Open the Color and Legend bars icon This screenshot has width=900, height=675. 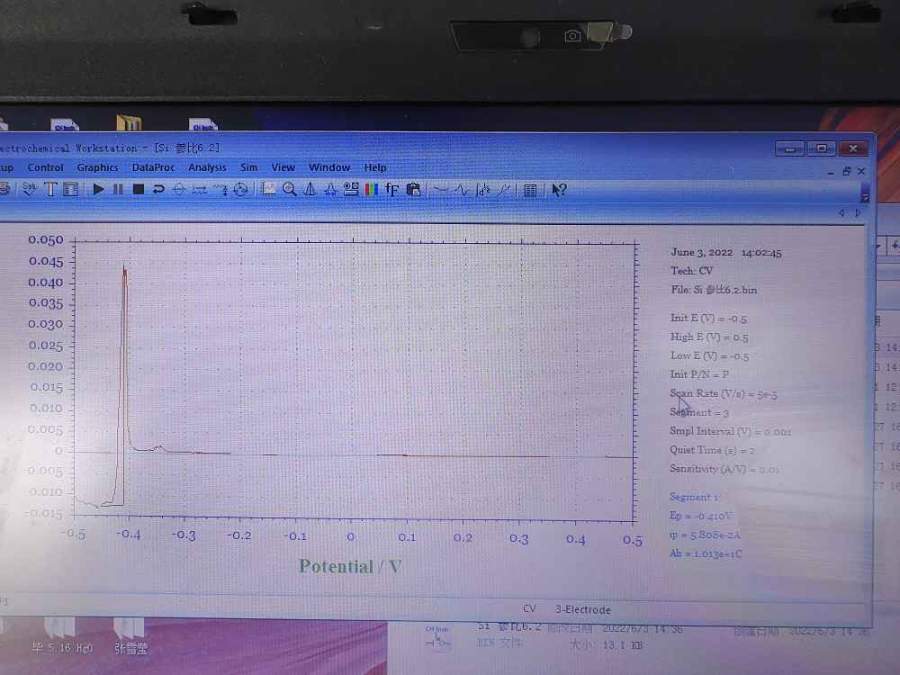[371, 189]
